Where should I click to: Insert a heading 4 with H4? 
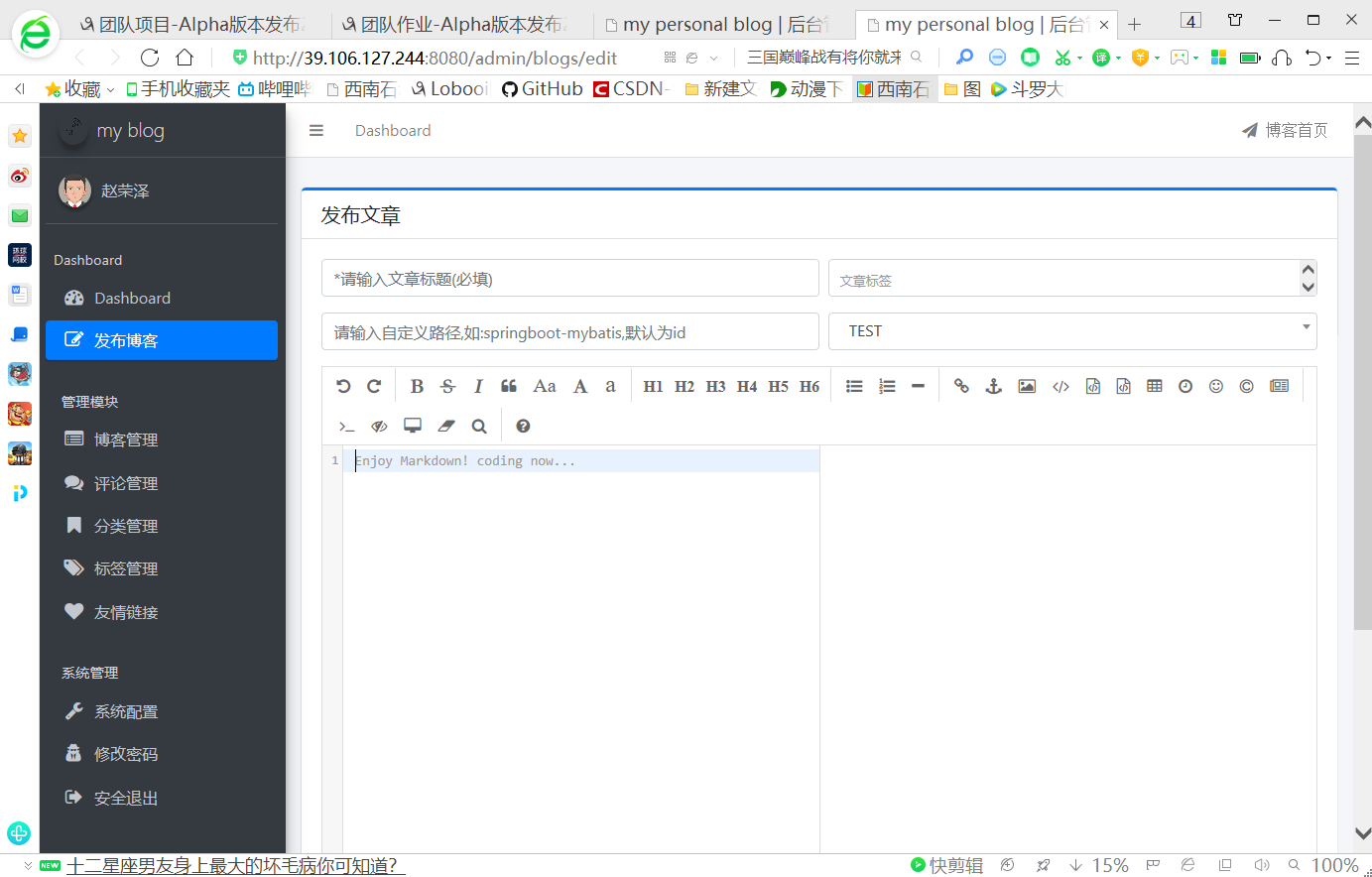click(747, 386)
